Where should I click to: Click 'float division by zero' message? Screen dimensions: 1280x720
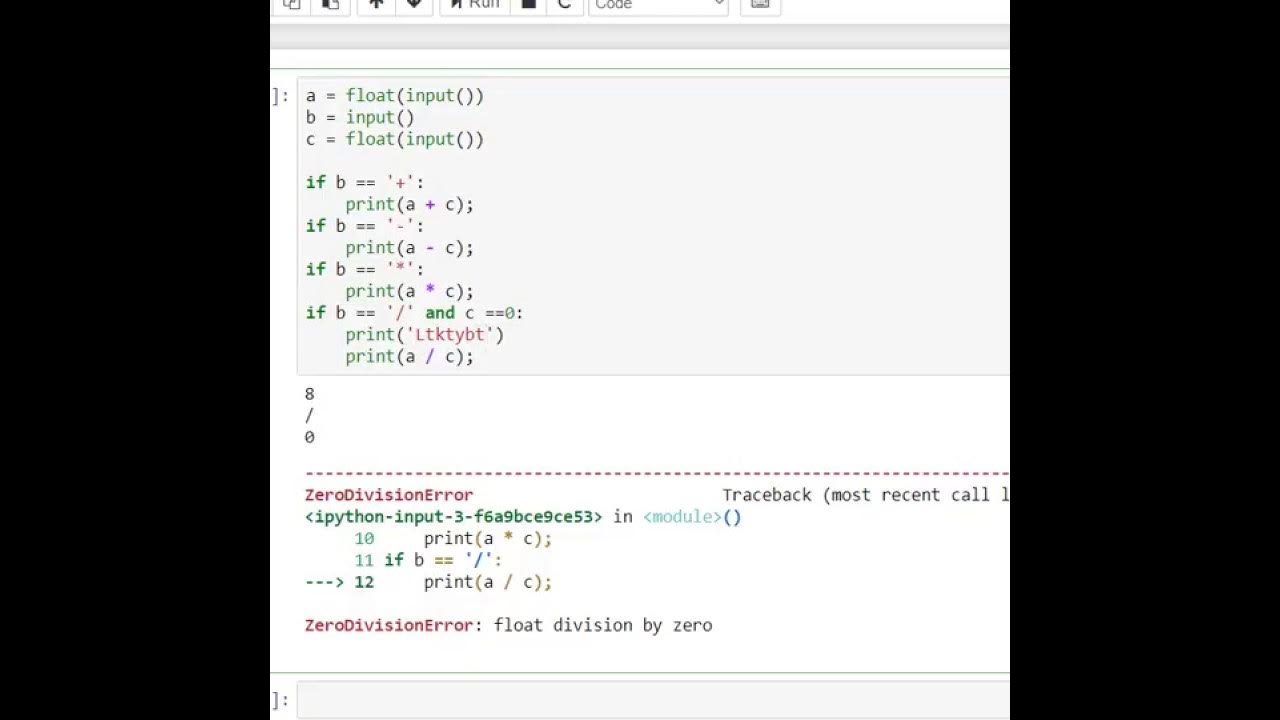click(603, 625)
